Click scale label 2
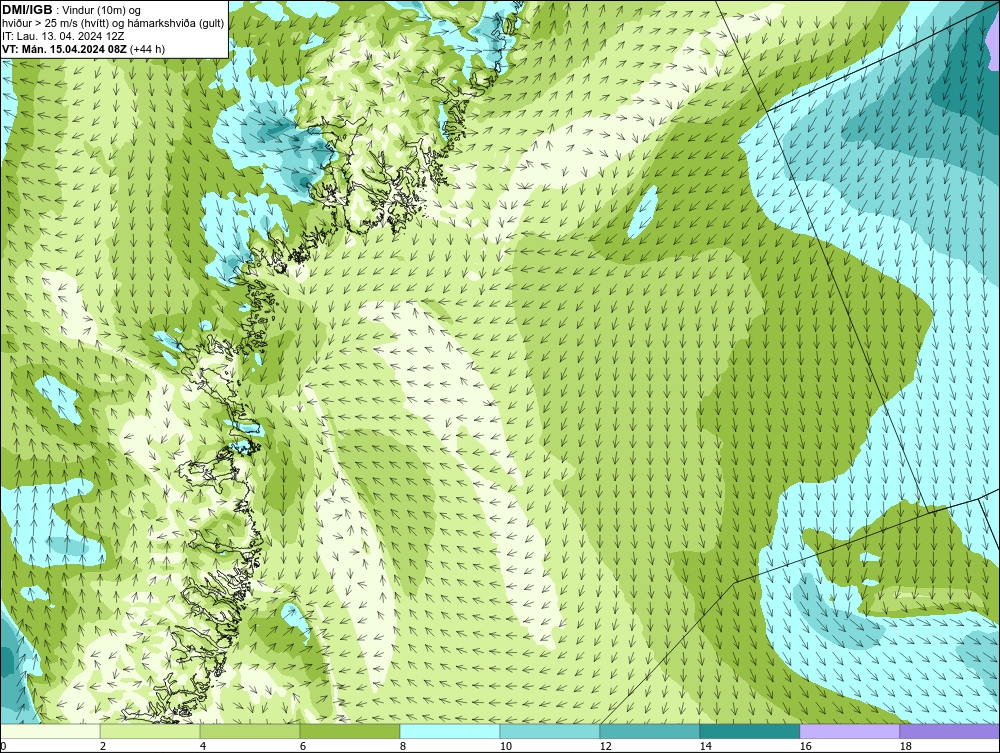This screenshot has height=753, width=1000. tap(103, 746)
